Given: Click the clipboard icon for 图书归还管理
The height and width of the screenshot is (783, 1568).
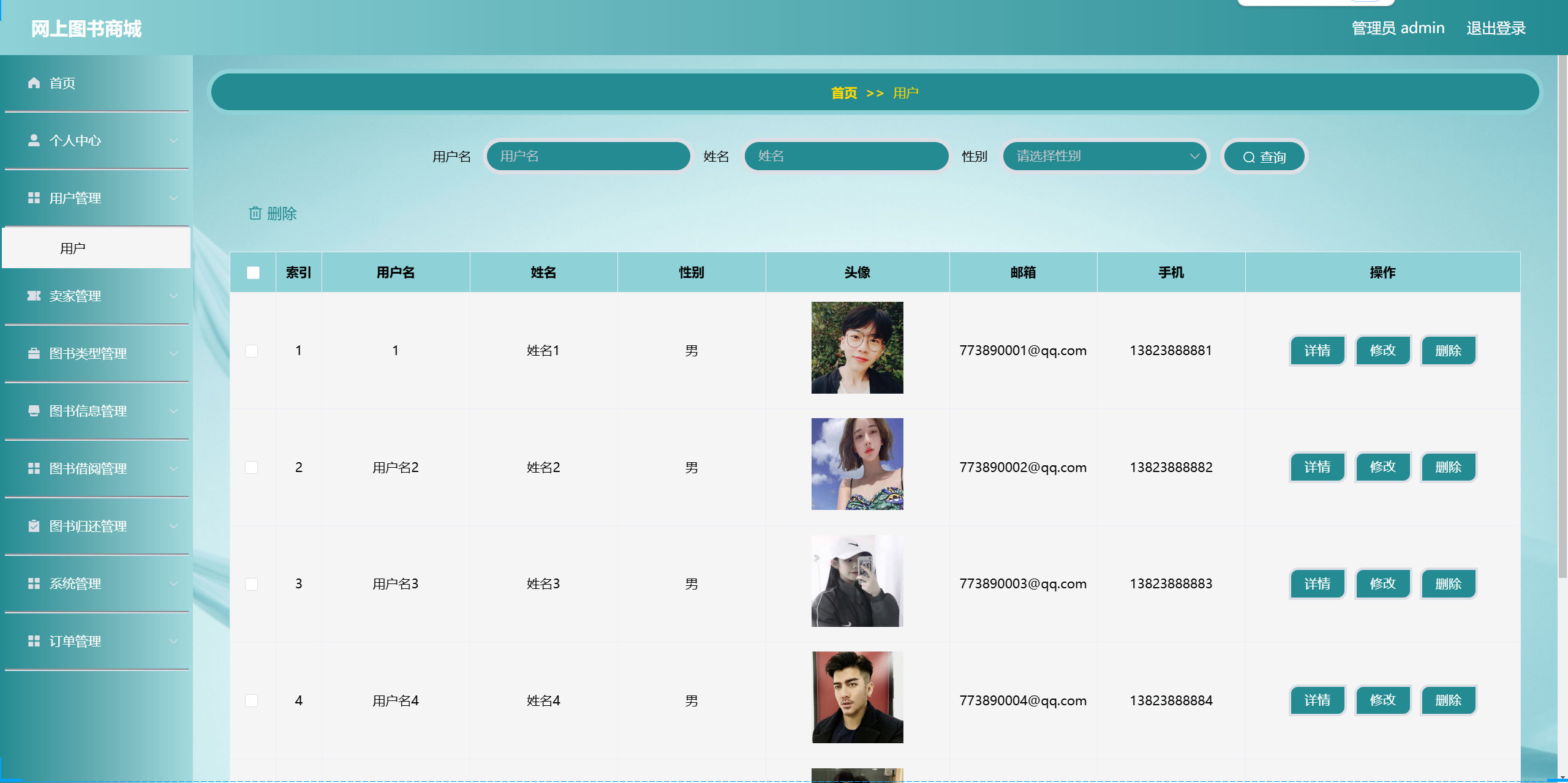Looking at the screenshot, I should point(34,526).
